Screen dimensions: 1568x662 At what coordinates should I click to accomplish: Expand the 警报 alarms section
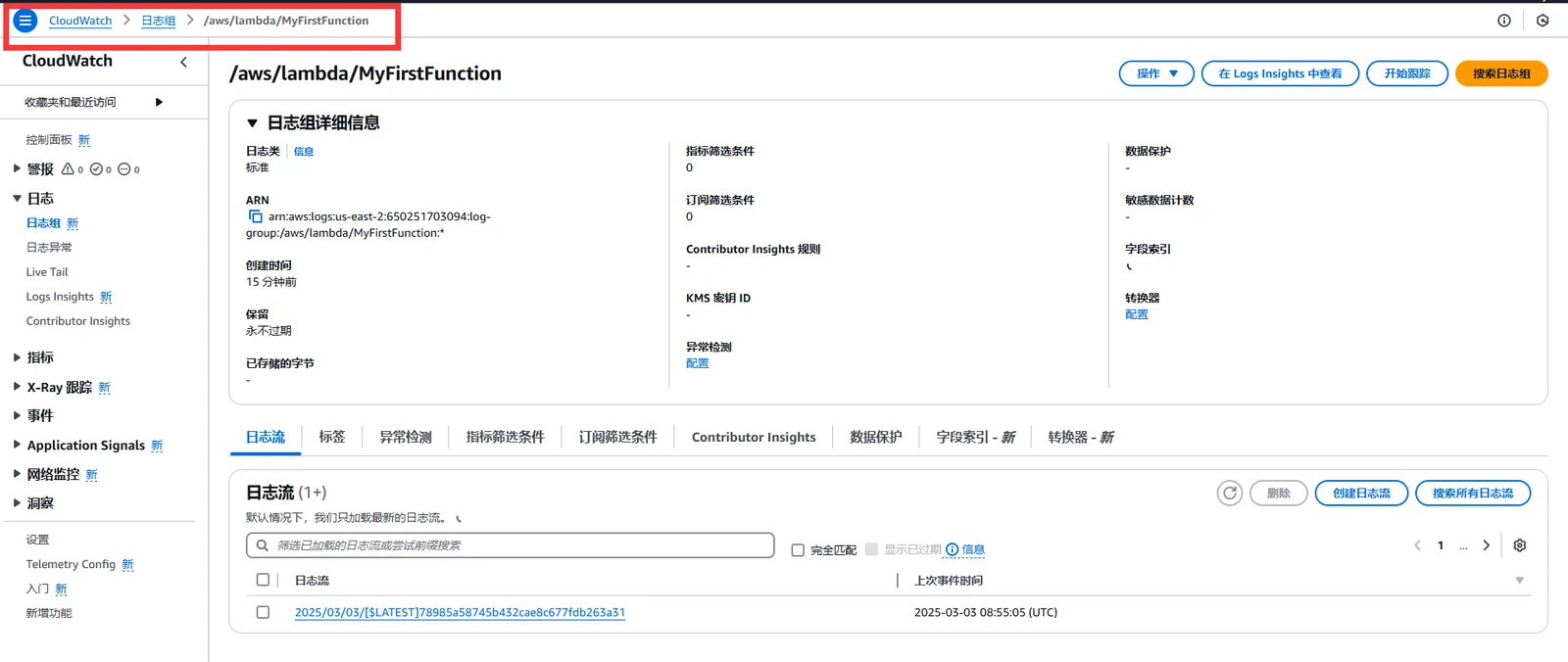pos(17,168)
